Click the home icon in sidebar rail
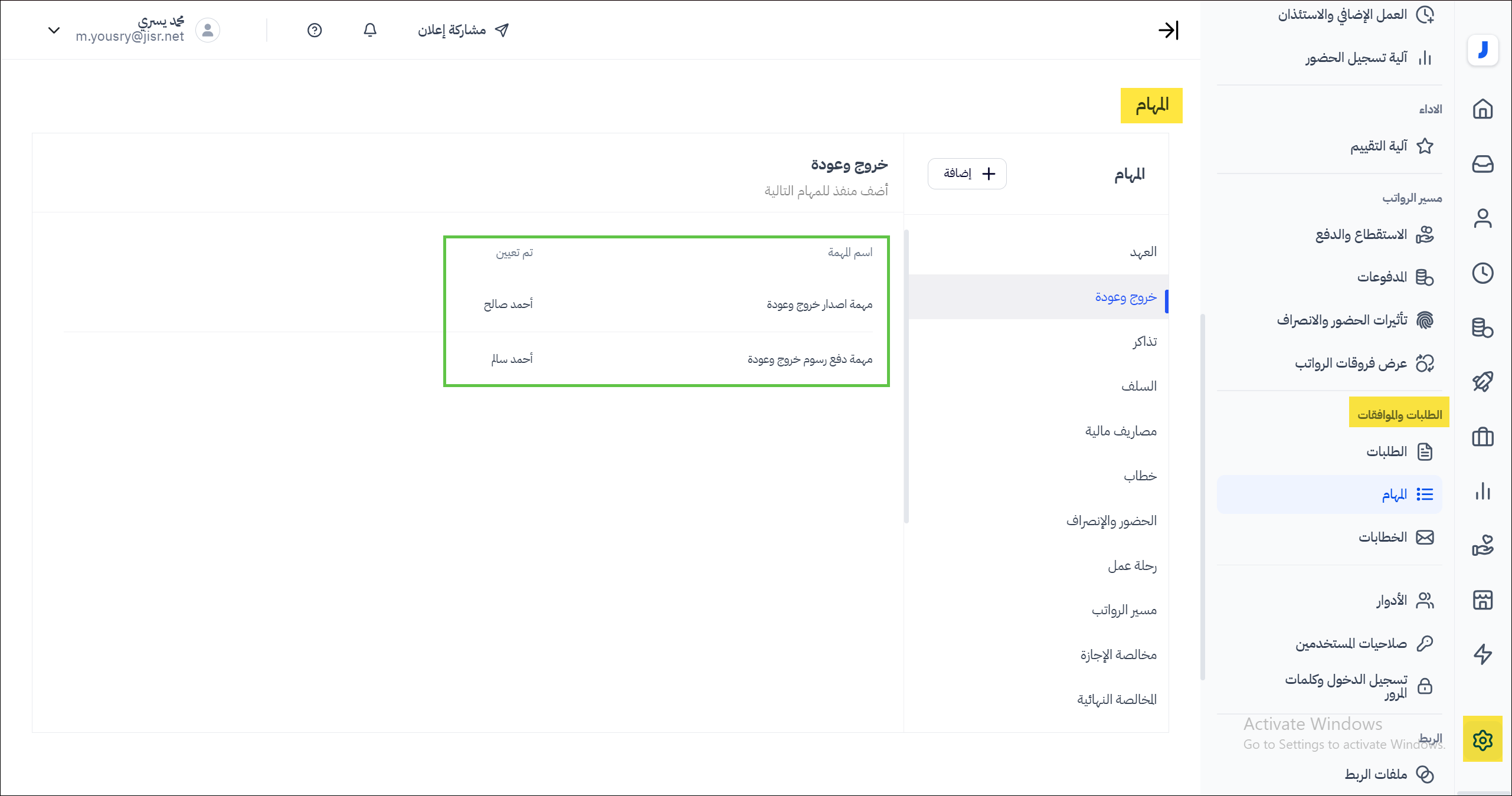This screenshot has width=1512, height=796. point(1482,109)
